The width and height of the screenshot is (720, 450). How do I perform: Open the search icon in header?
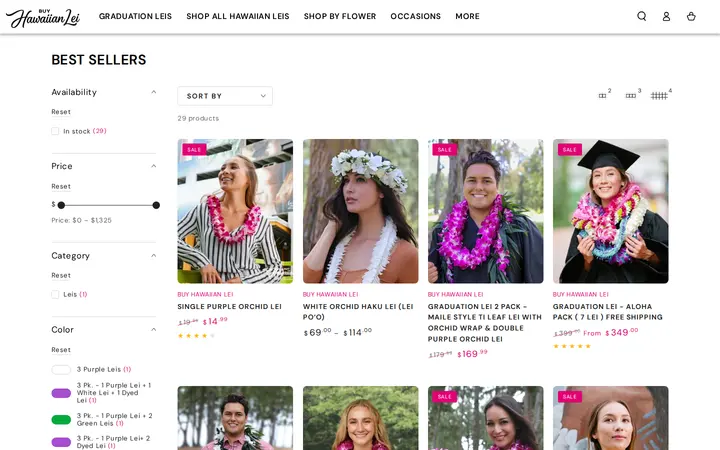(641, 16)
